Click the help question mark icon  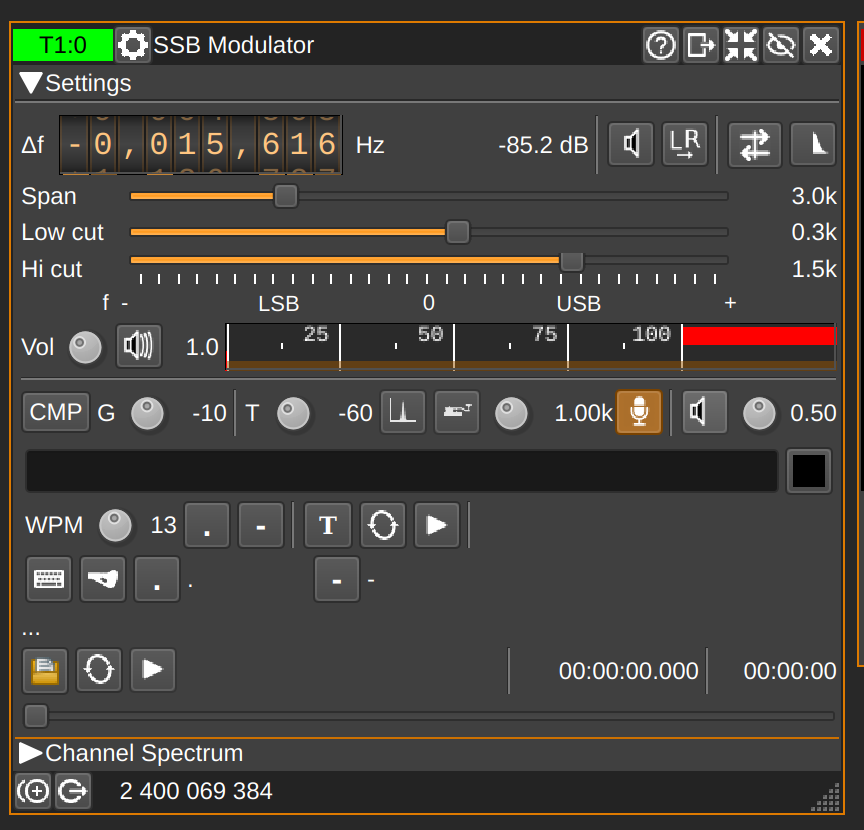(x=661, y=45)
